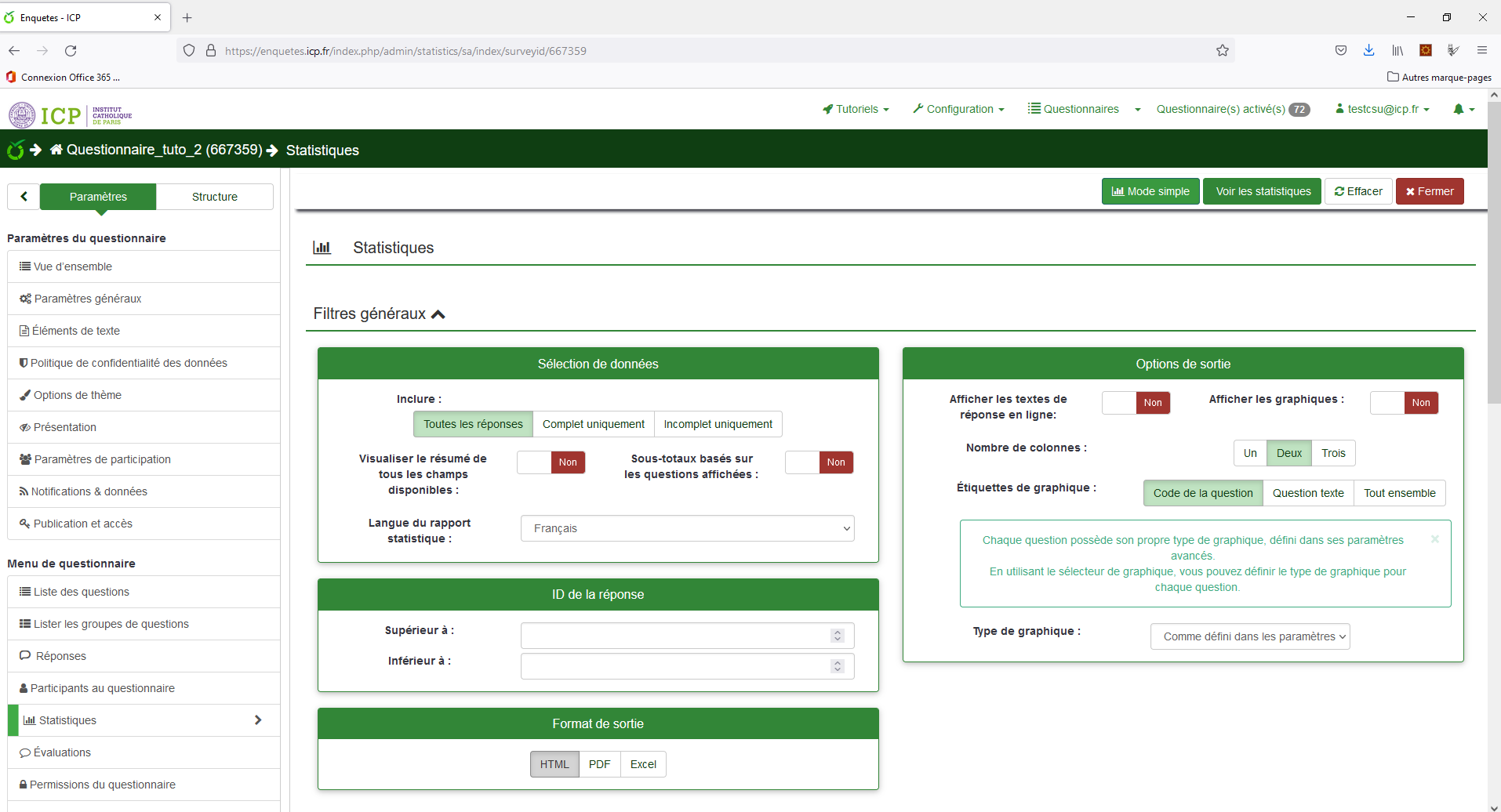
Task: Reload the page with the refresh icon
Action: point(71,51)
